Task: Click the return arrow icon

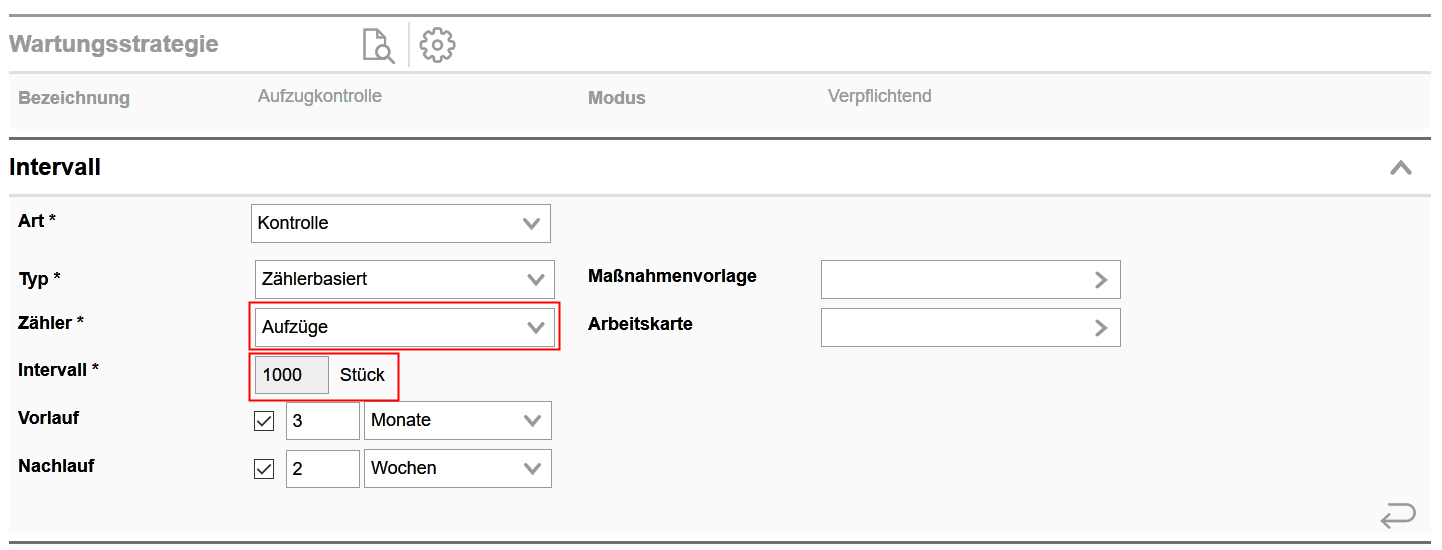Action: (x=1397, y=516)
